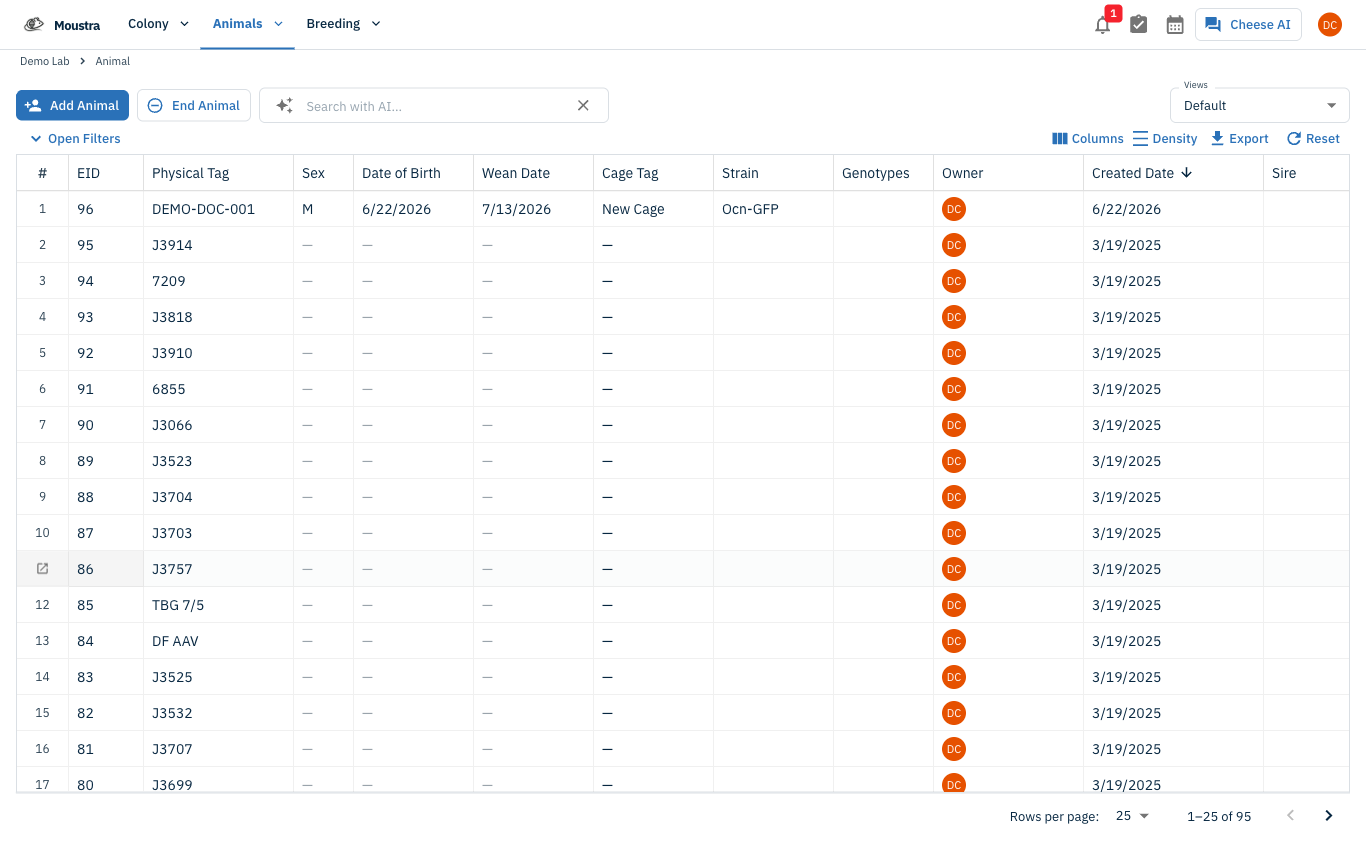
Task: Open the Colony menu
Action: click(x=158, y=24)
